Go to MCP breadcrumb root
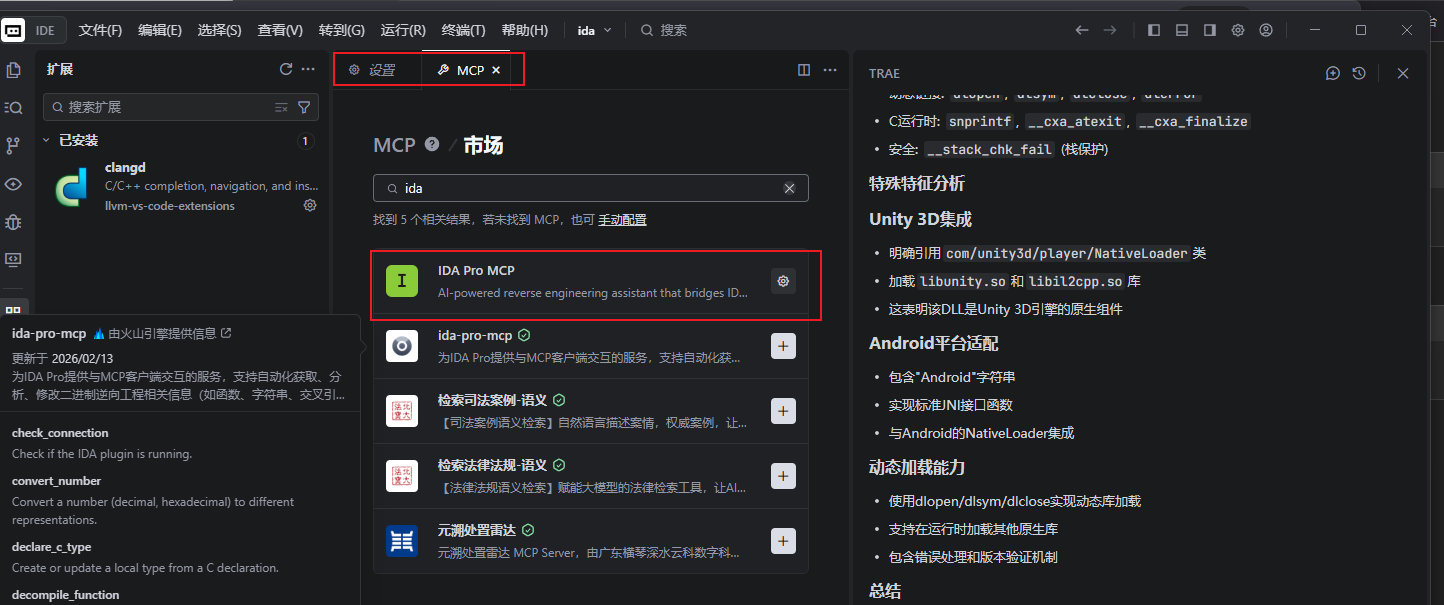 [394, 145]
